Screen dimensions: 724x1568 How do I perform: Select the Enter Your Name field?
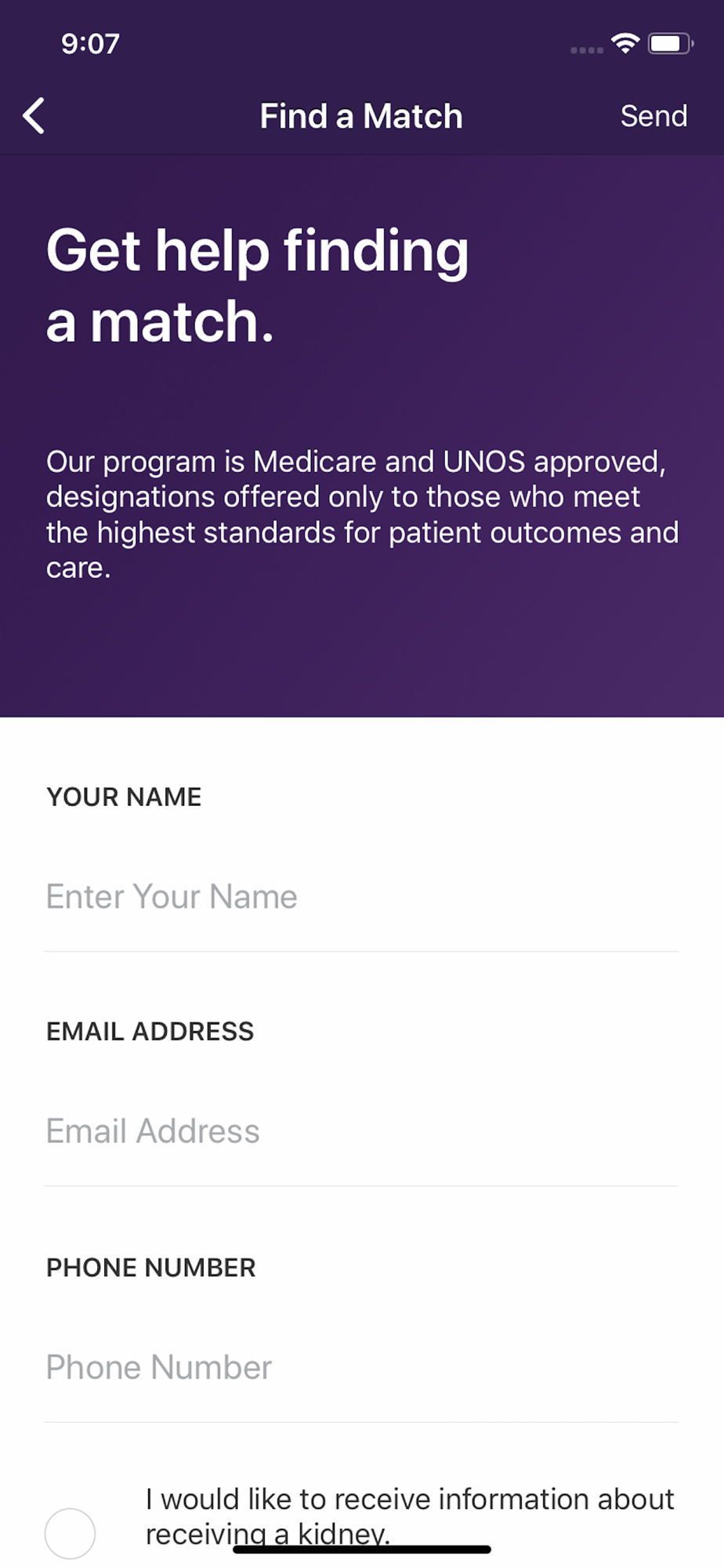point(361,896)
